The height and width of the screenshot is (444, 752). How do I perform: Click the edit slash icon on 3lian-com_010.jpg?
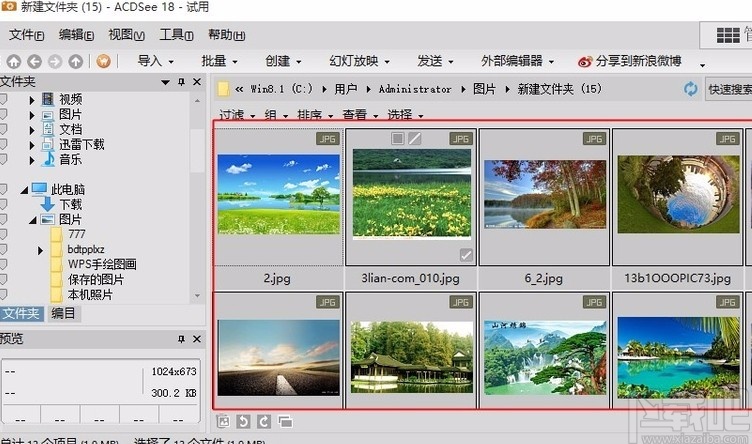coord(414,139)
